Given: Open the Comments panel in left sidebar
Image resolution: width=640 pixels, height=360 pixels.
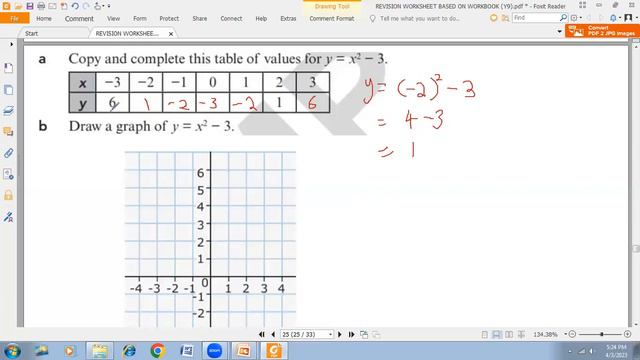Looking at the screenshot, I should coord(8,131).
